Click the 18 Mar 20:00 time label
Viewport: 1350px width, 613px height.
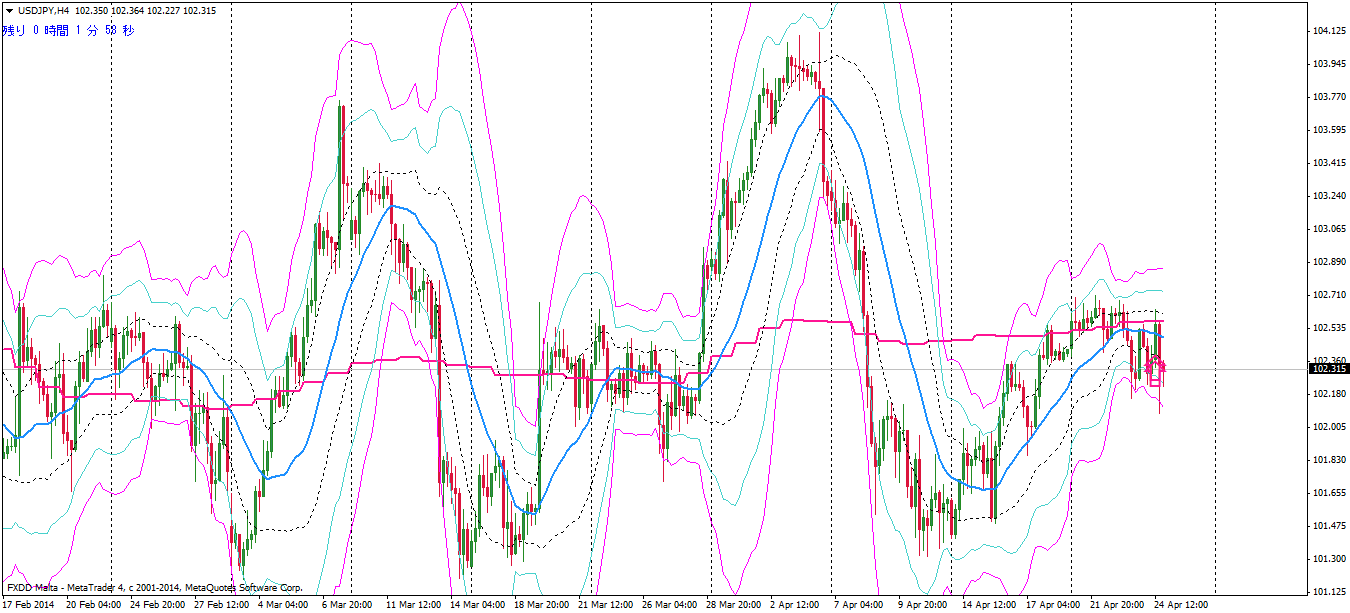[x=543, y=605]
